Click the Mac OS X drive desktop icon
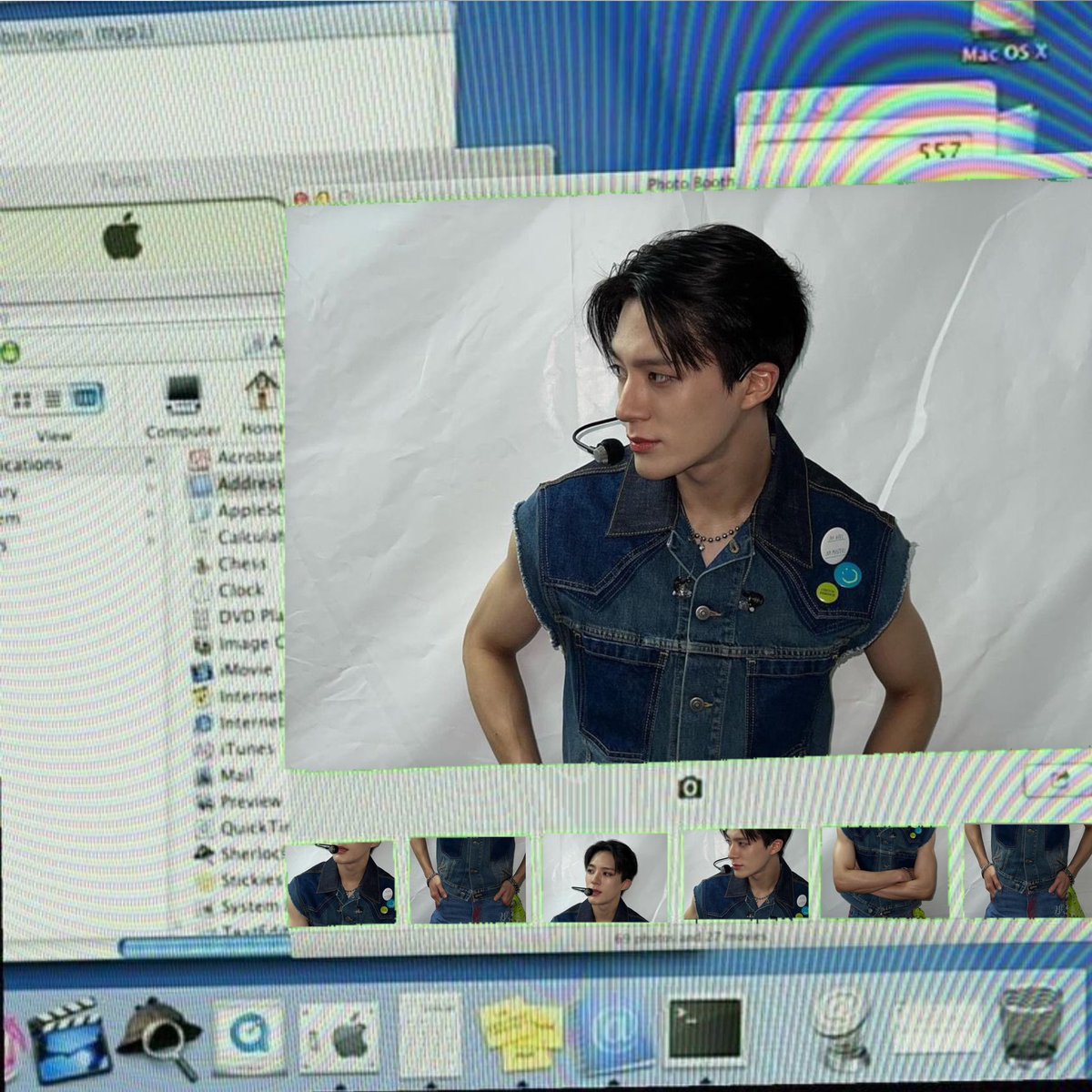 (1005, 33)
